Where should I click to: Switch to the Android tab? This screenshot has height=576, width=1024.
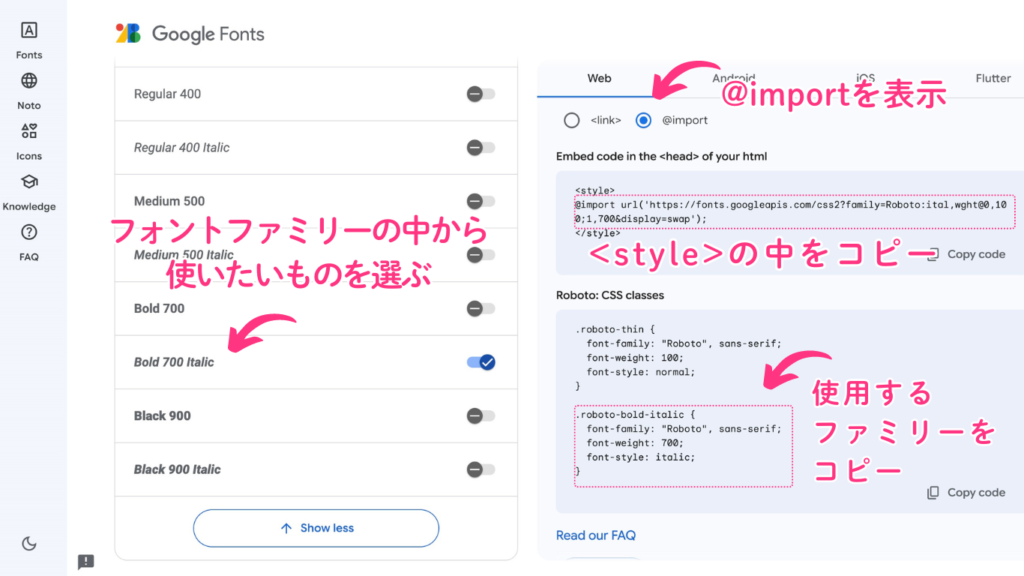(x=733, y=78)
